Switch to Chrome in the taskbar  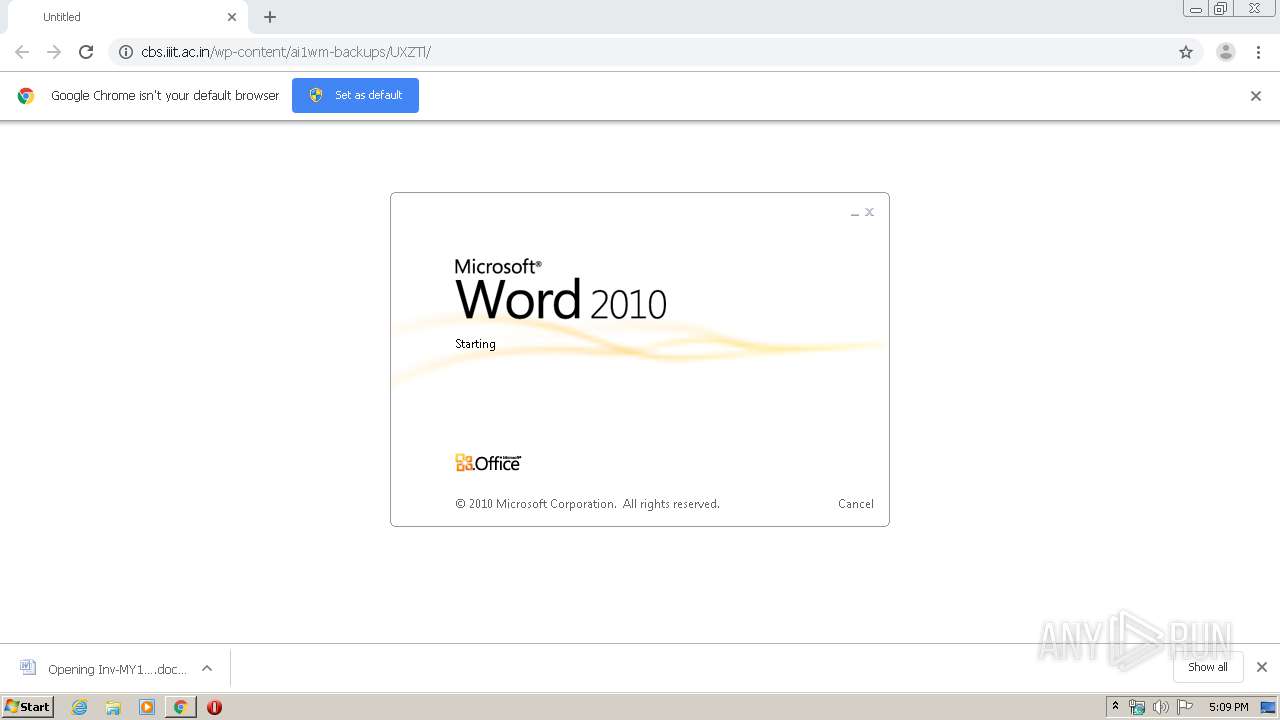[x=181, y=707]
